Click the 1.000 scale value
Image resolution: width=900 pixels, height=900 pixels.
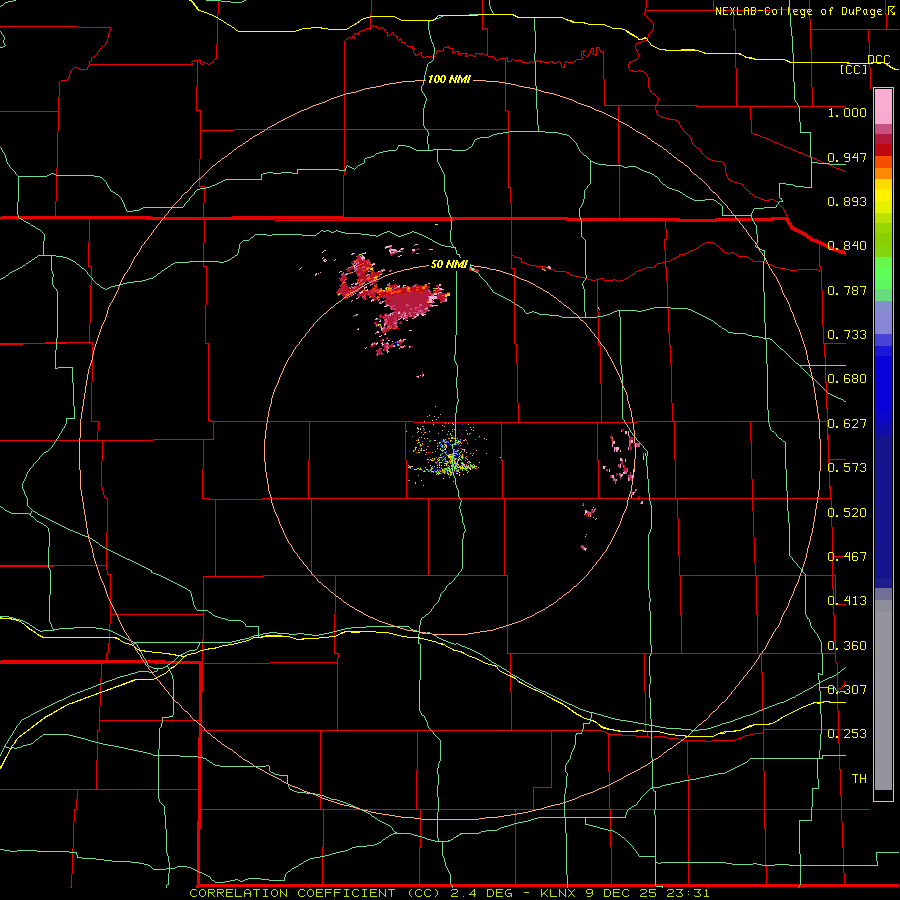coord(847,112)
